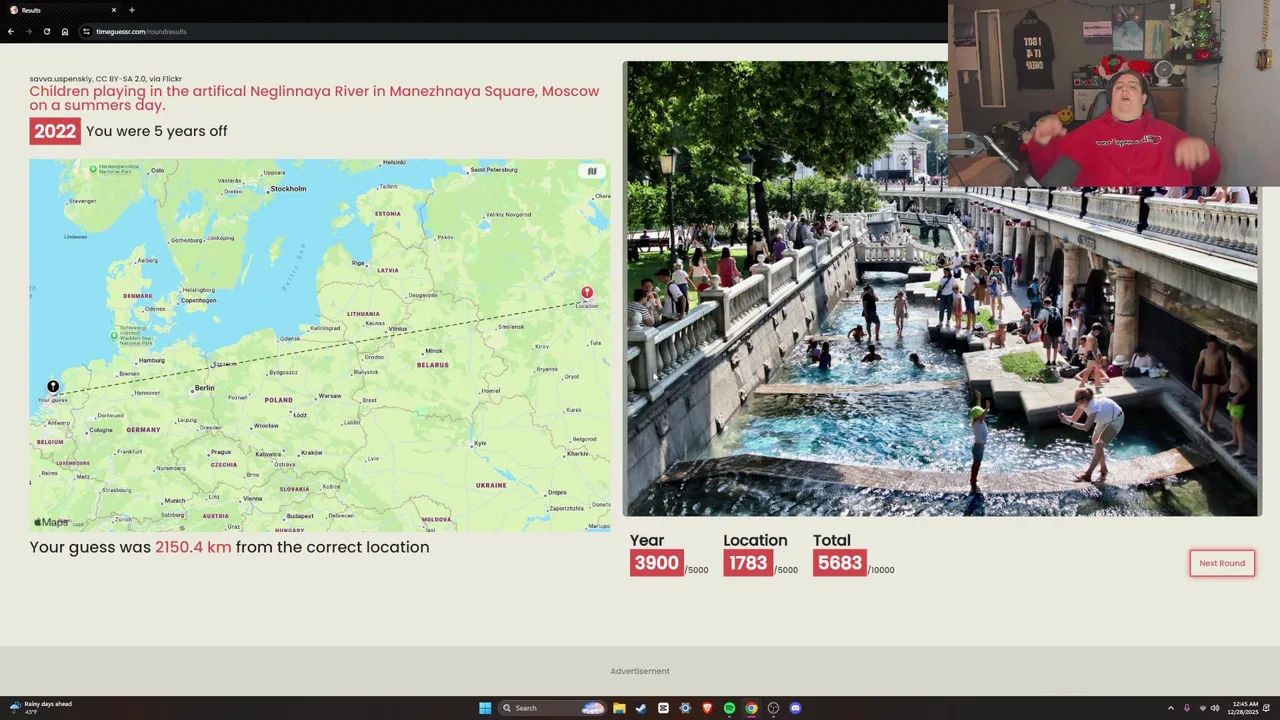
Task: Open the clock showing 12:45 AM
Action: pos(1245,707)
